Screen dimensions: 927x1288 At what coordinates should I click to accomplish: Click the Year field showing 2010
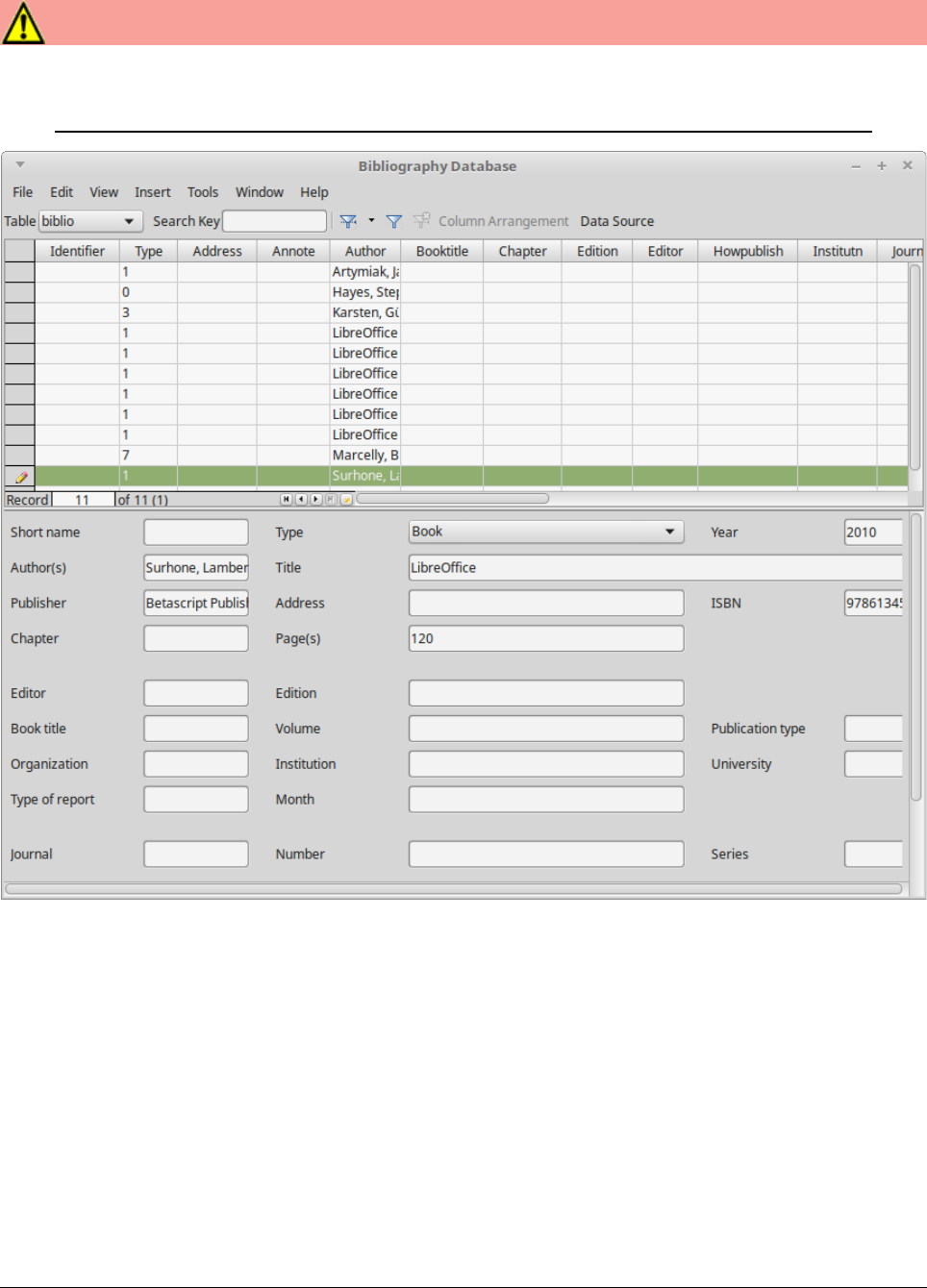[x=873, y=533]
